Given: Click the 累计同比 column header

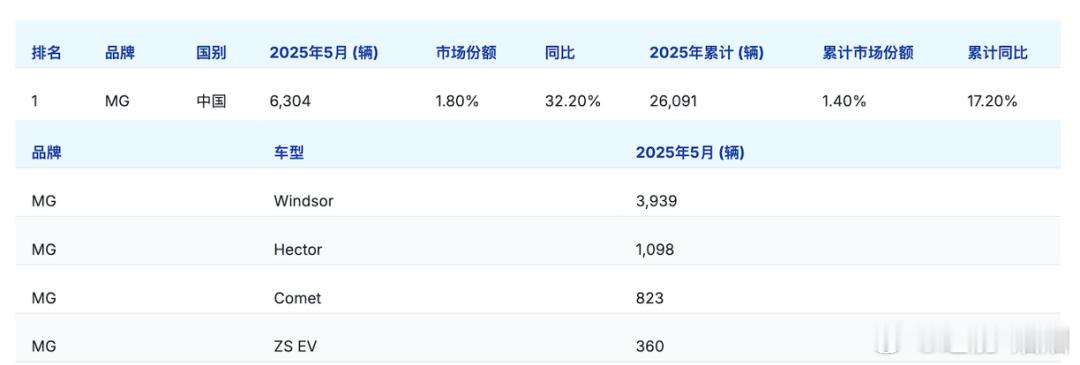Looking at the screenshot, I should pos(997,53).
